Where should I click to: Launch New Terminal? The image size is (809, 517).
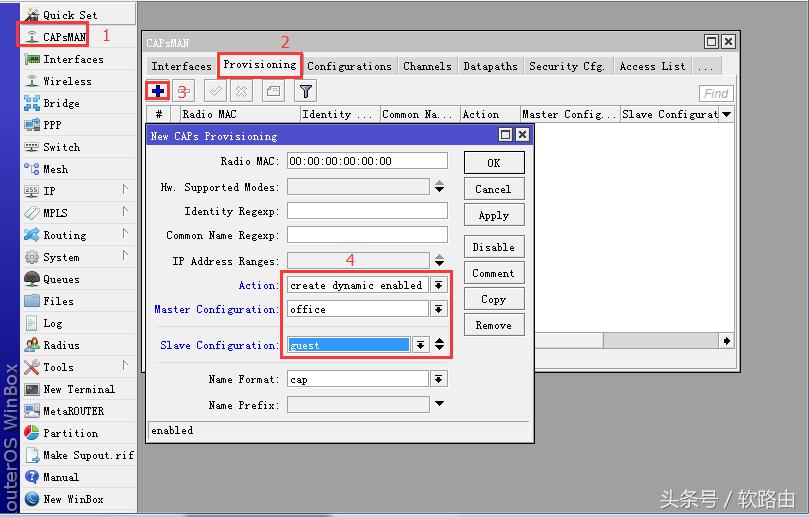(78, 389)
